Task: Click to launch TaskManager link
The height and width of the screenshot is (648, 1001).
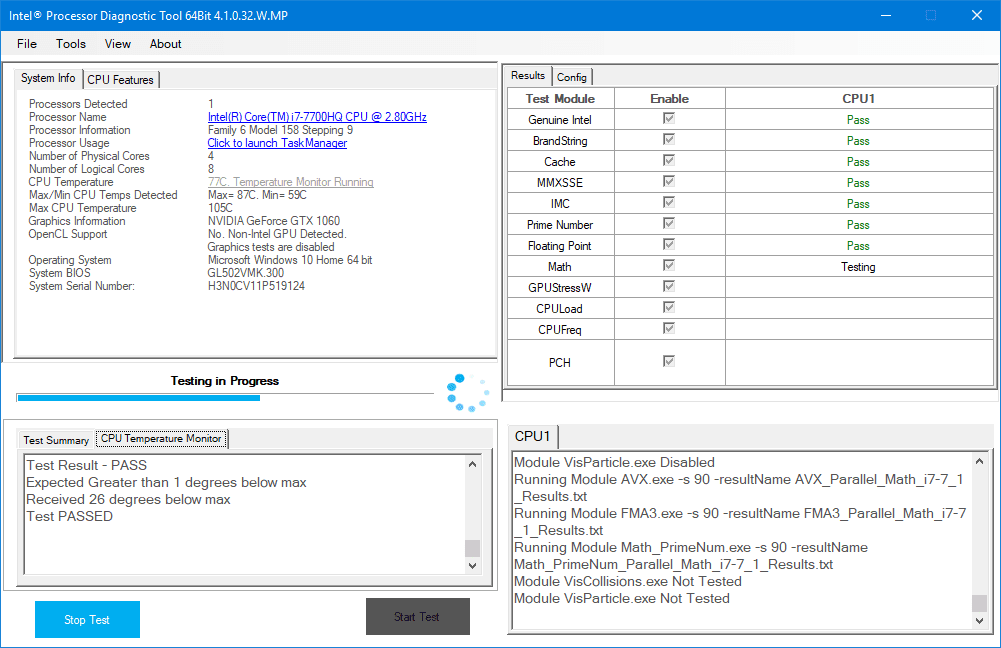Action: click(277, 143)
